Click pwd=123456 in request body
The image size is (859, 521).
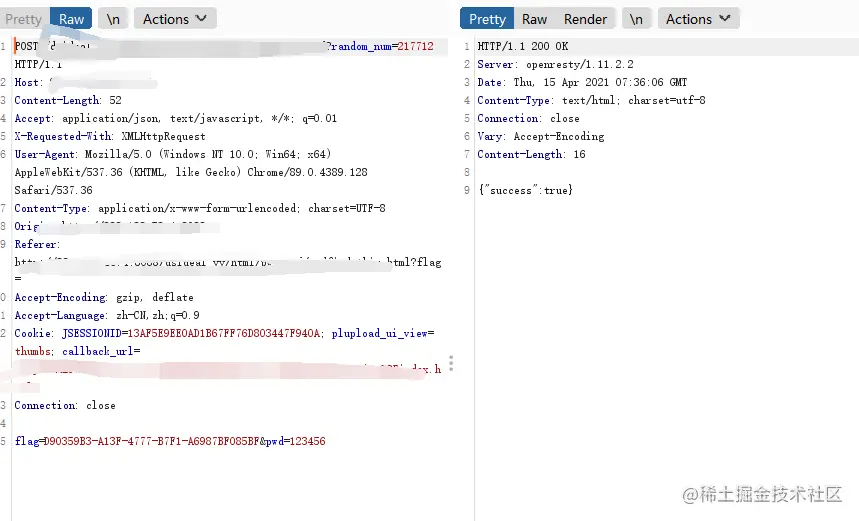[296, 442]
